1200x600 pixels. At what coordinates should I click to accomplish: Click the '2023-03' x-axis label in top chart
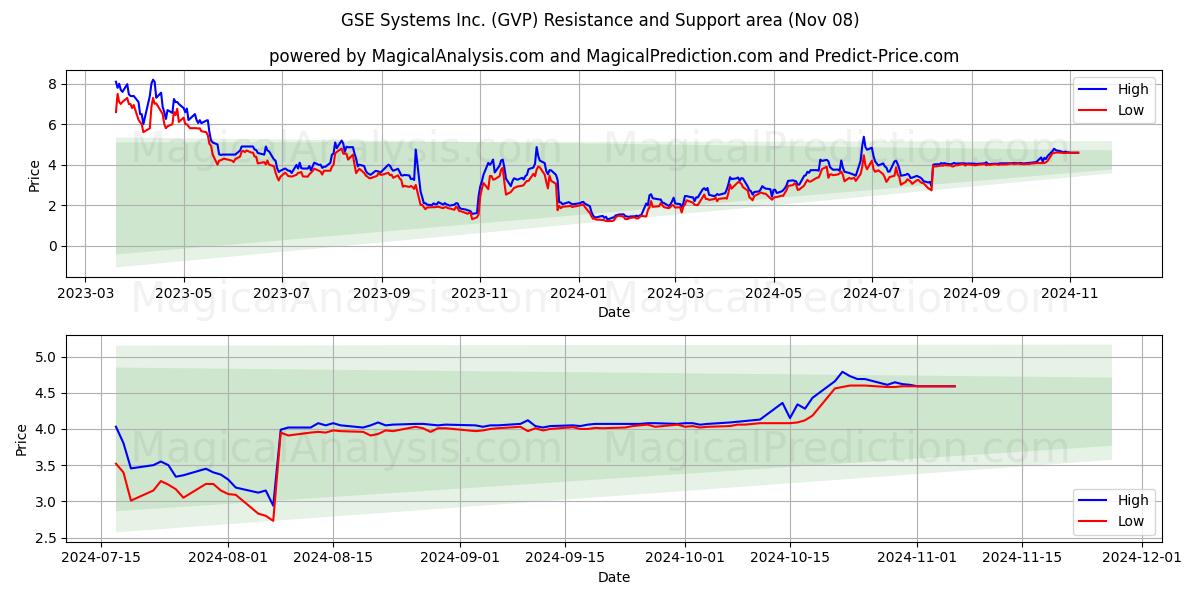[85, 294]
